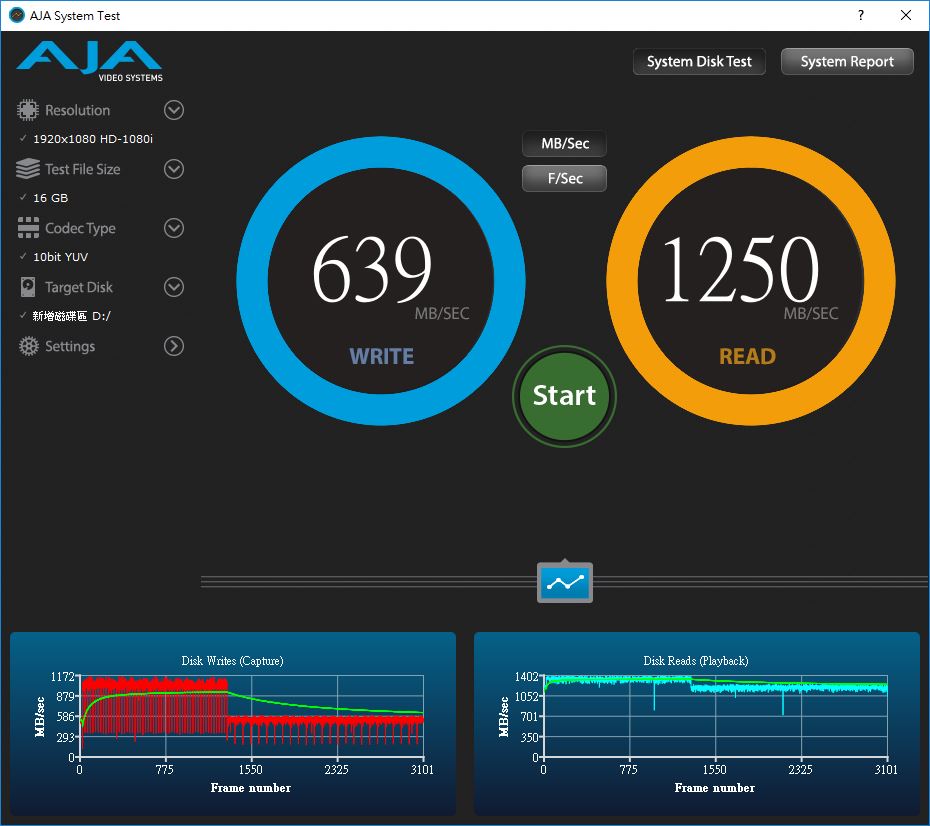Viewport: 930px width, 826px height.
Task: Click the 639 write speed readout
Action: (x=372, y=269)
